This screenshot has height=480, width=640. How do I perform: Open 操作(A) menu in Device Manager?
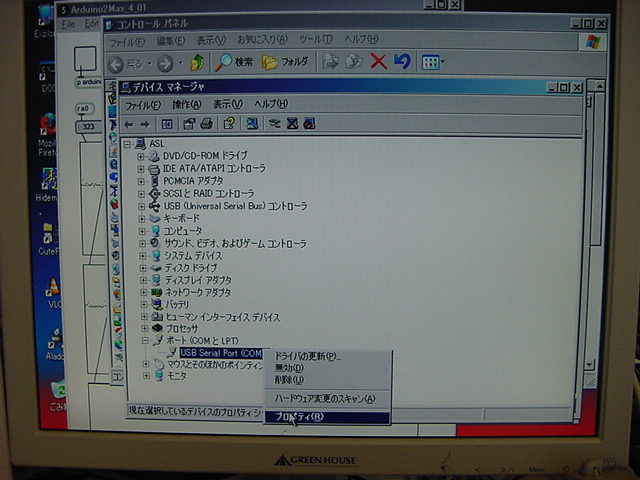pos(187,104)
